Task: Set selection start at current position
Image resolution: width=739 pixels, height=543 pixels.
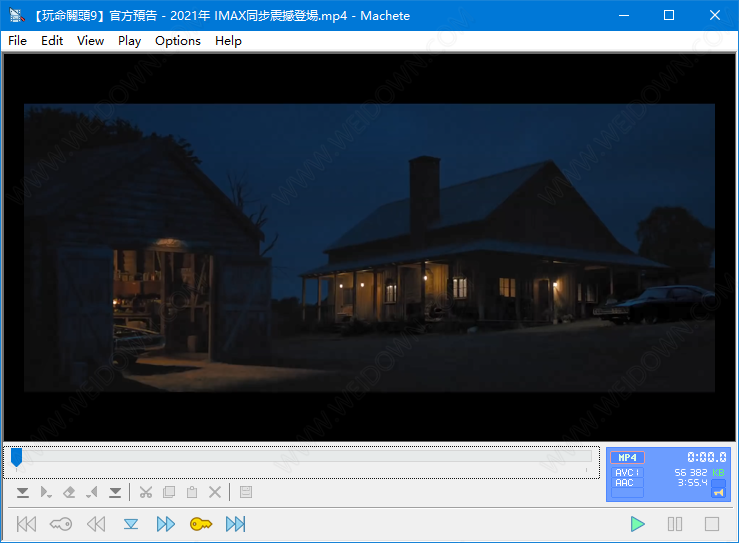Action: (x=46, y=493)
